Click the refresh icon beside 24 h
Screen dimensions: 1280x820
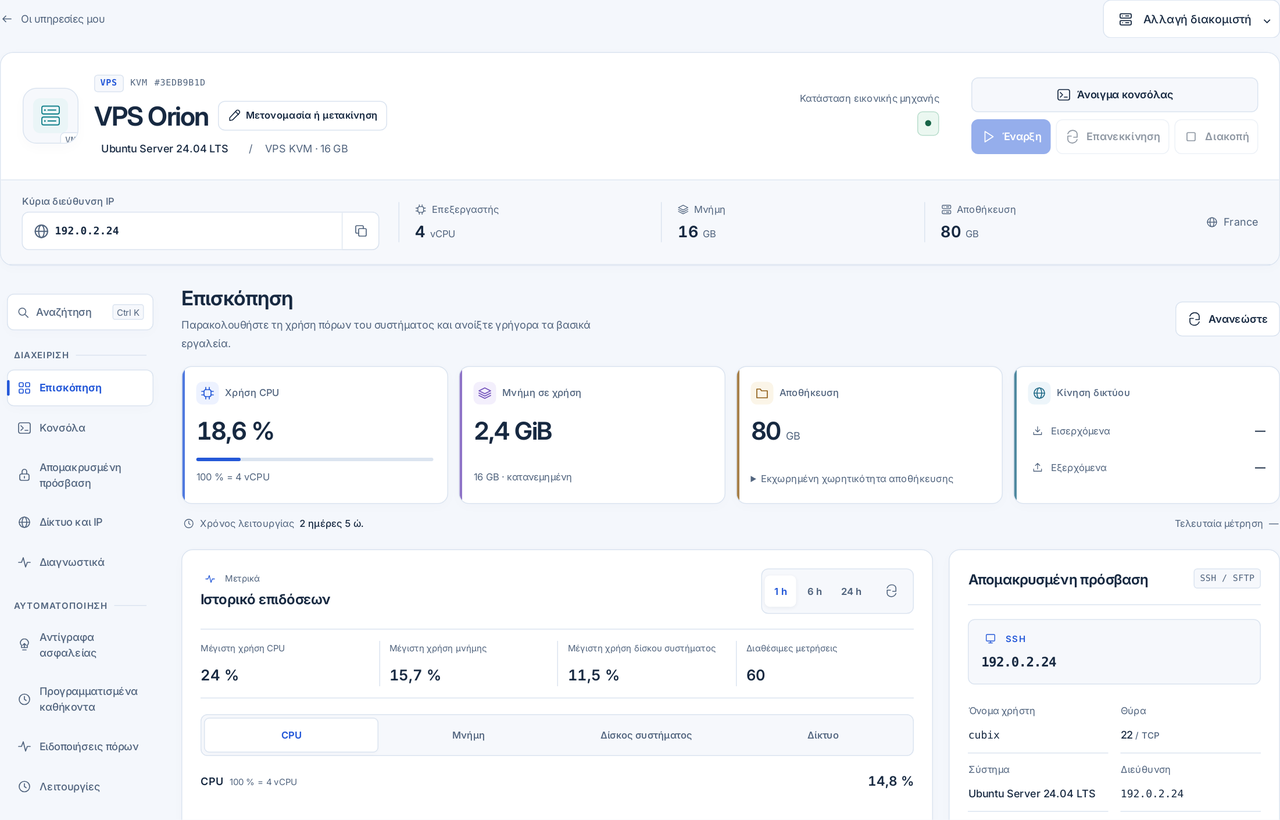coord(891,591)
